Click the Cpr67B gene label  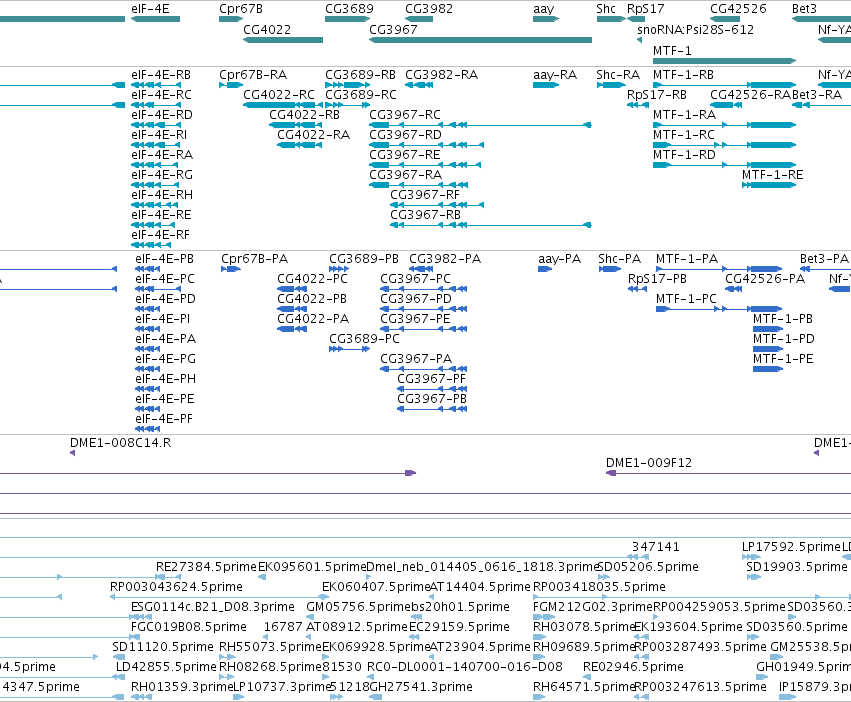click(241, 9)
